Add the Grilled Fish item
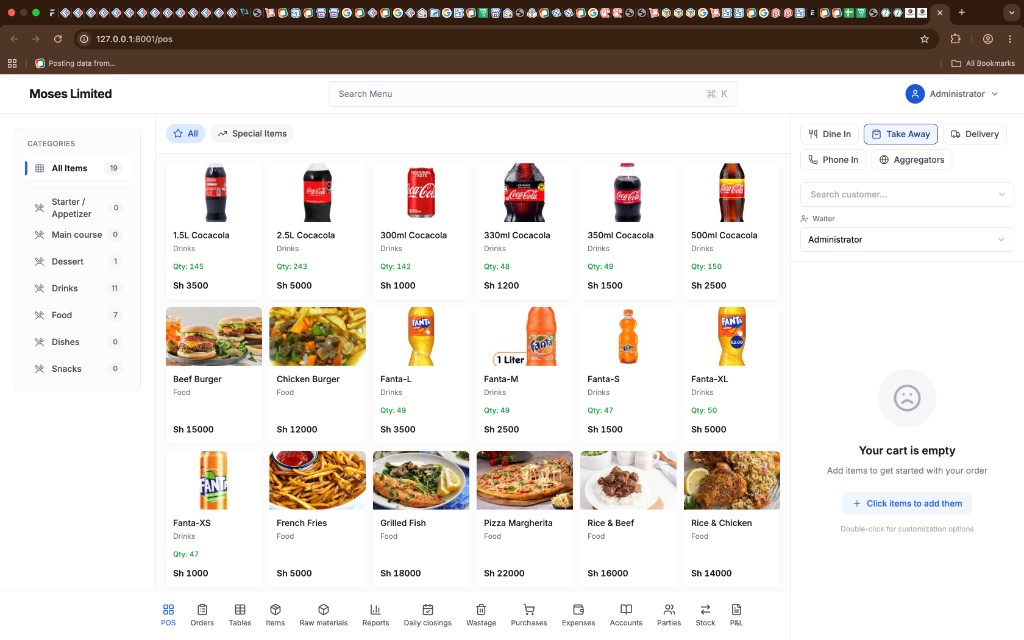 click(421, 519)
